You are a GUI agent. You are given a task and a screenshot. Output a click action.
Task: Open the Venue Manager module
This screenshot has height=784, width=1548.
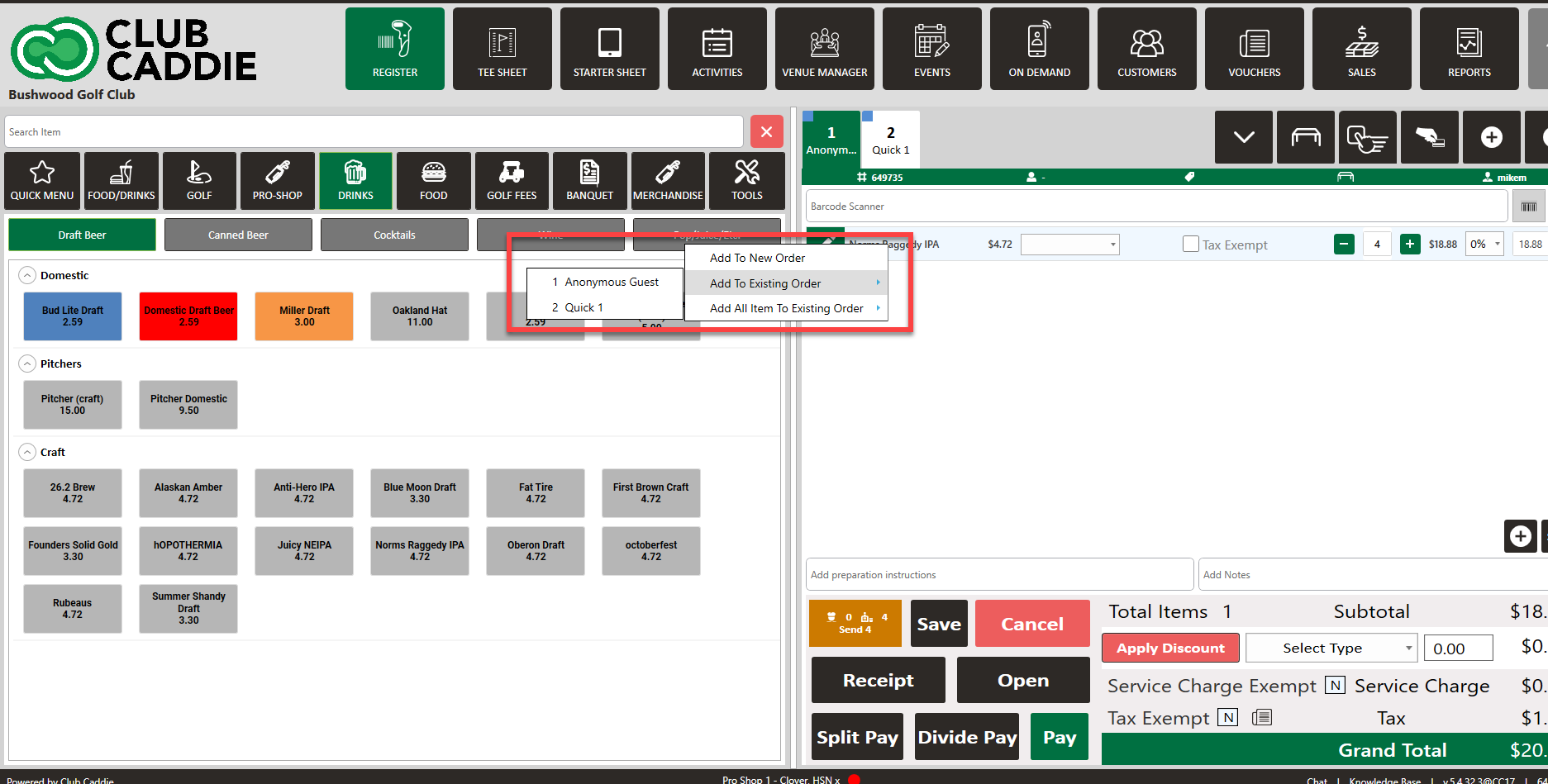click(824, 49)
